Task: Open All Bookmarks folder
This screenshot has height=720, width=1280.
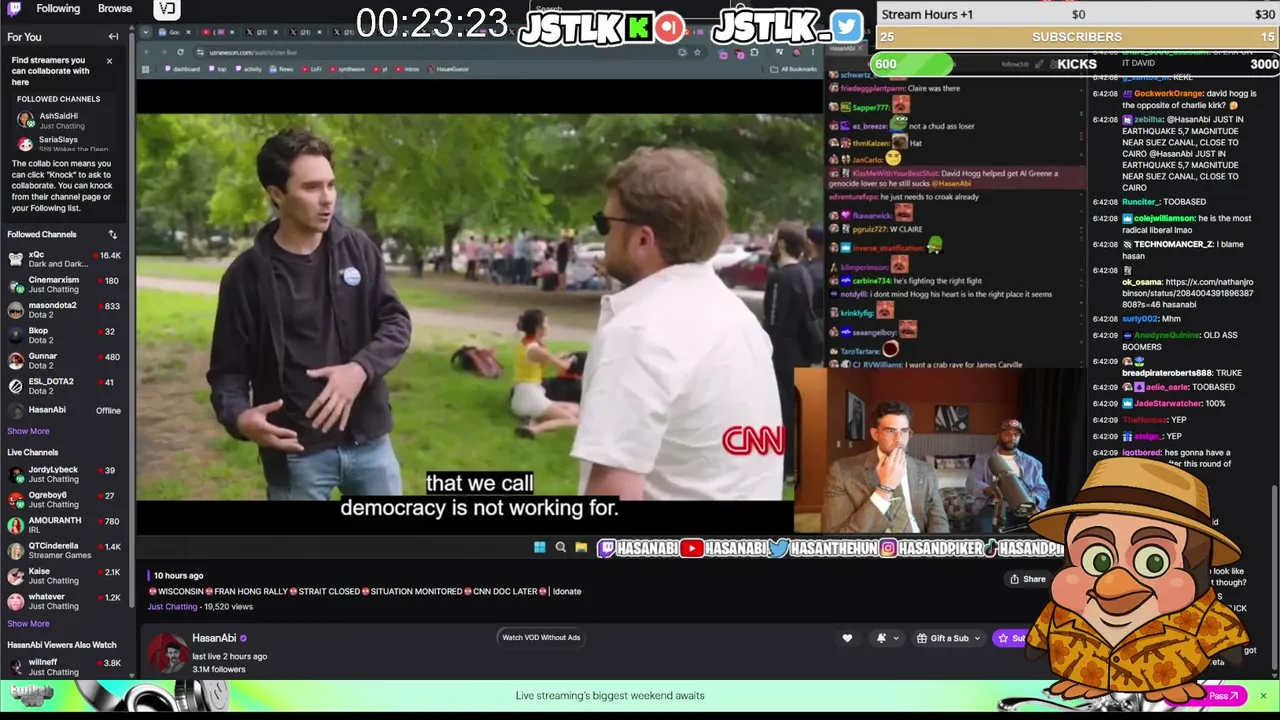Action: (x=793, y=69)
